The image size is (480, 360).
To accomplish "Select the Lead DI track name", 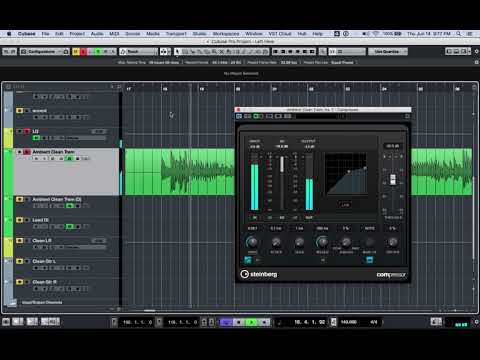I will coord(41,220).
